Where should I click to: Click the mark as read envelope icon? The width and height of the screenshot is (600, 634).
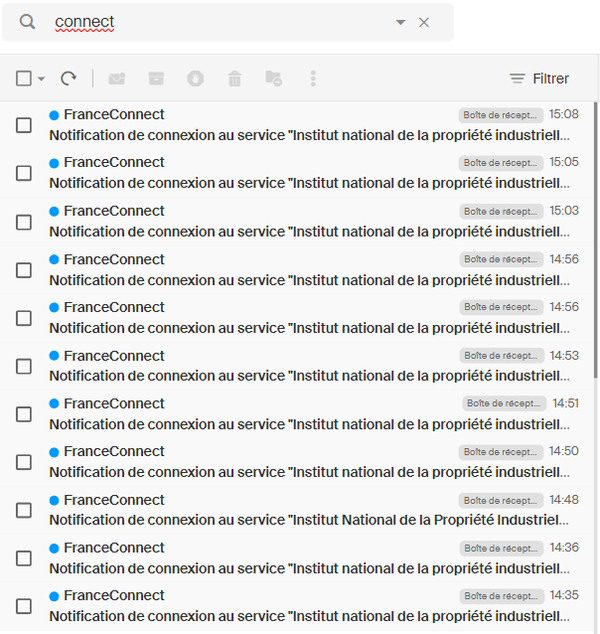click(117, 78)
